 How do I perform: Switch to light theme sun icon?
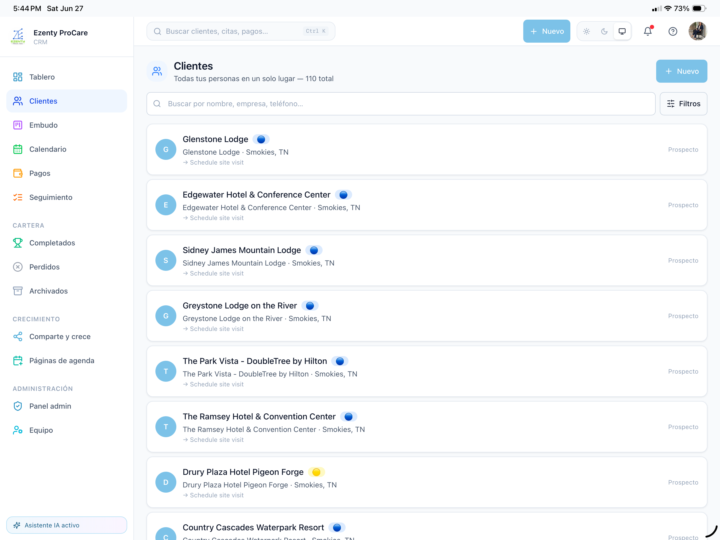586,31
